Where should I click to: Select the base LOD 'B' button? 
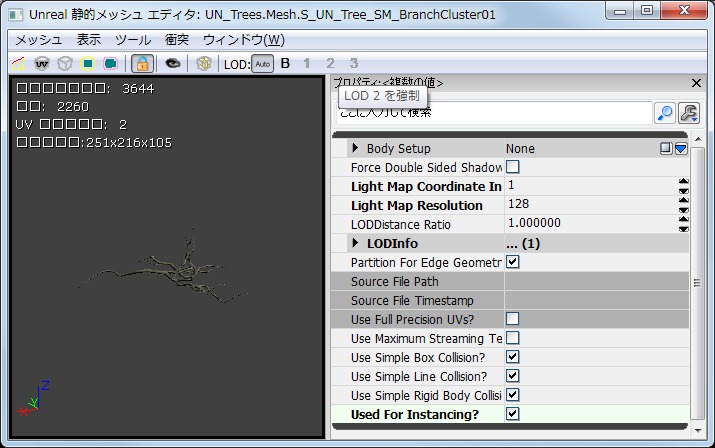285,63
